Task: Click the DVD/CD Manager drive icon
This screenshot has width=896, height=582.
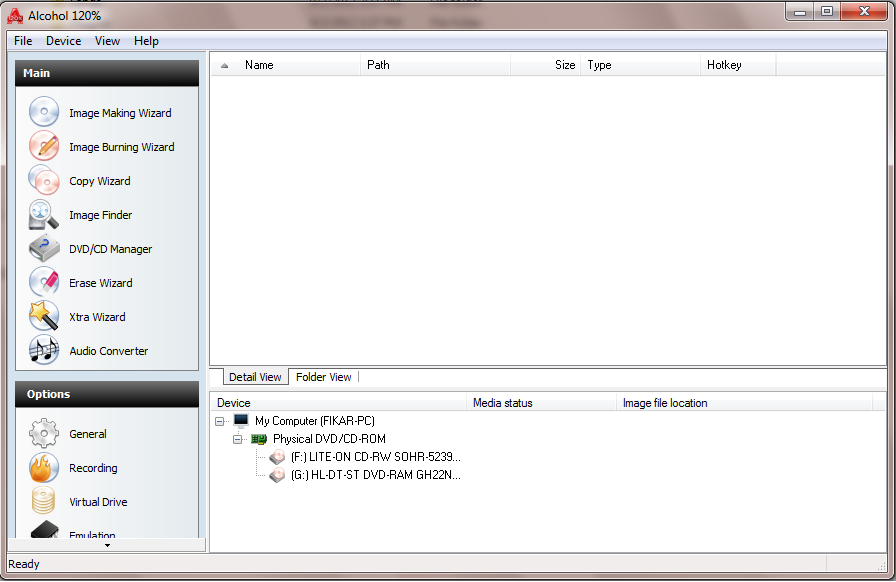Action: 44,248
